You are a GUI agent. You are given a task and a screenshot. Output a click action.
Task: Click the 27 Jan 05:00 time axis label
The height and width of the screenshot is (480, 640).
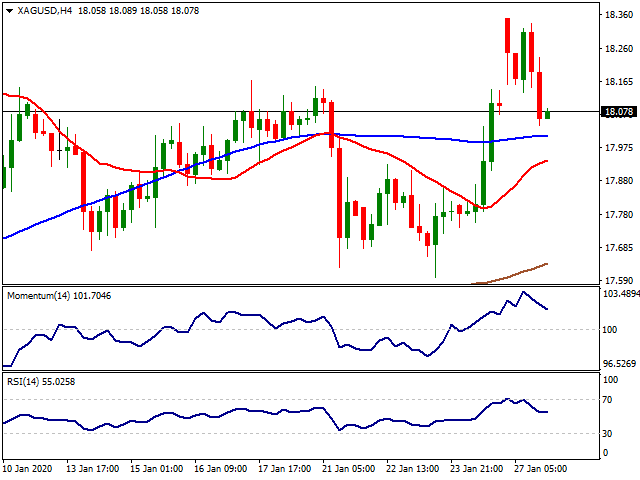[x=540, y=469]
